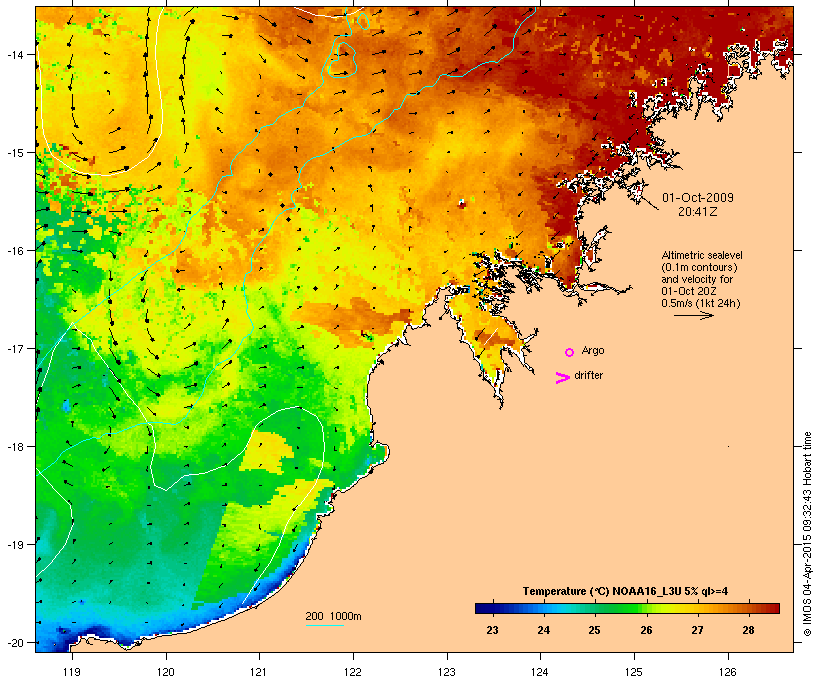This screenshot has width=820, height=680.
Task: Click the latitude label -16
Action: pyautogui.click(x=14, y=251)
